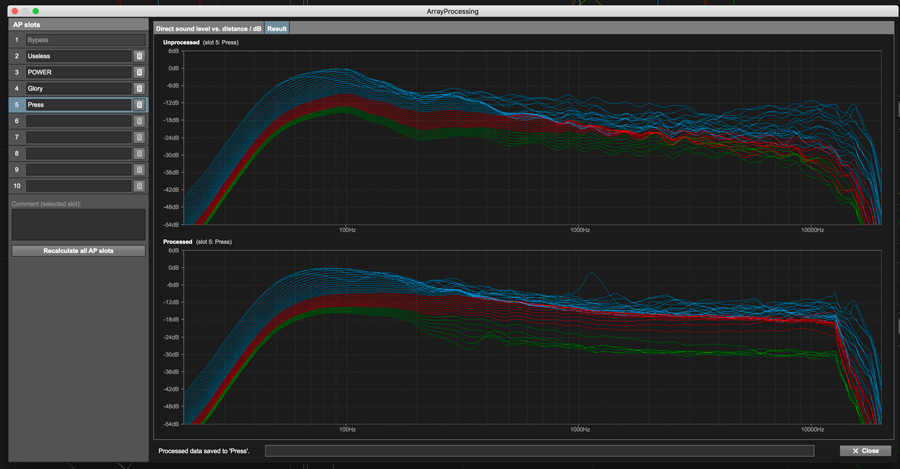Click 'Processed data saved to Press' status text

pos(204,451)
